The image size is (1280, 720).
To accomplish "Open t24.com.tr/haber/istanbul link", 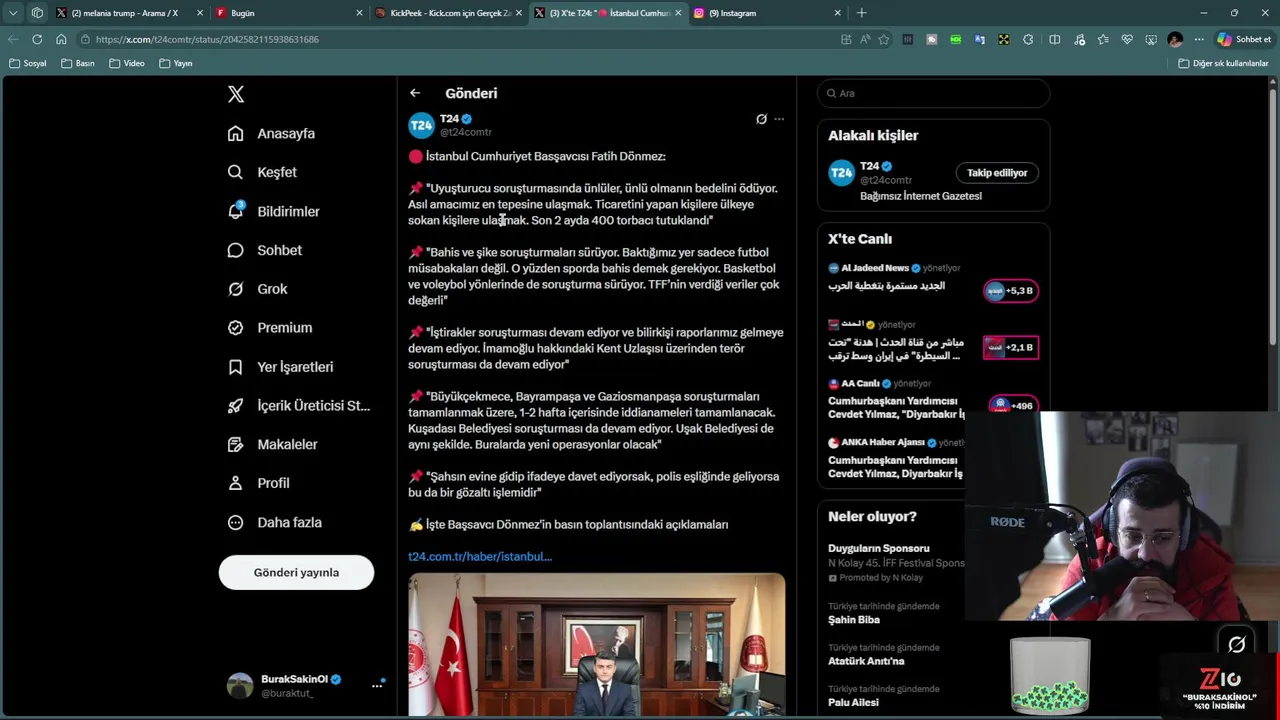I will (x=480, y=556).
